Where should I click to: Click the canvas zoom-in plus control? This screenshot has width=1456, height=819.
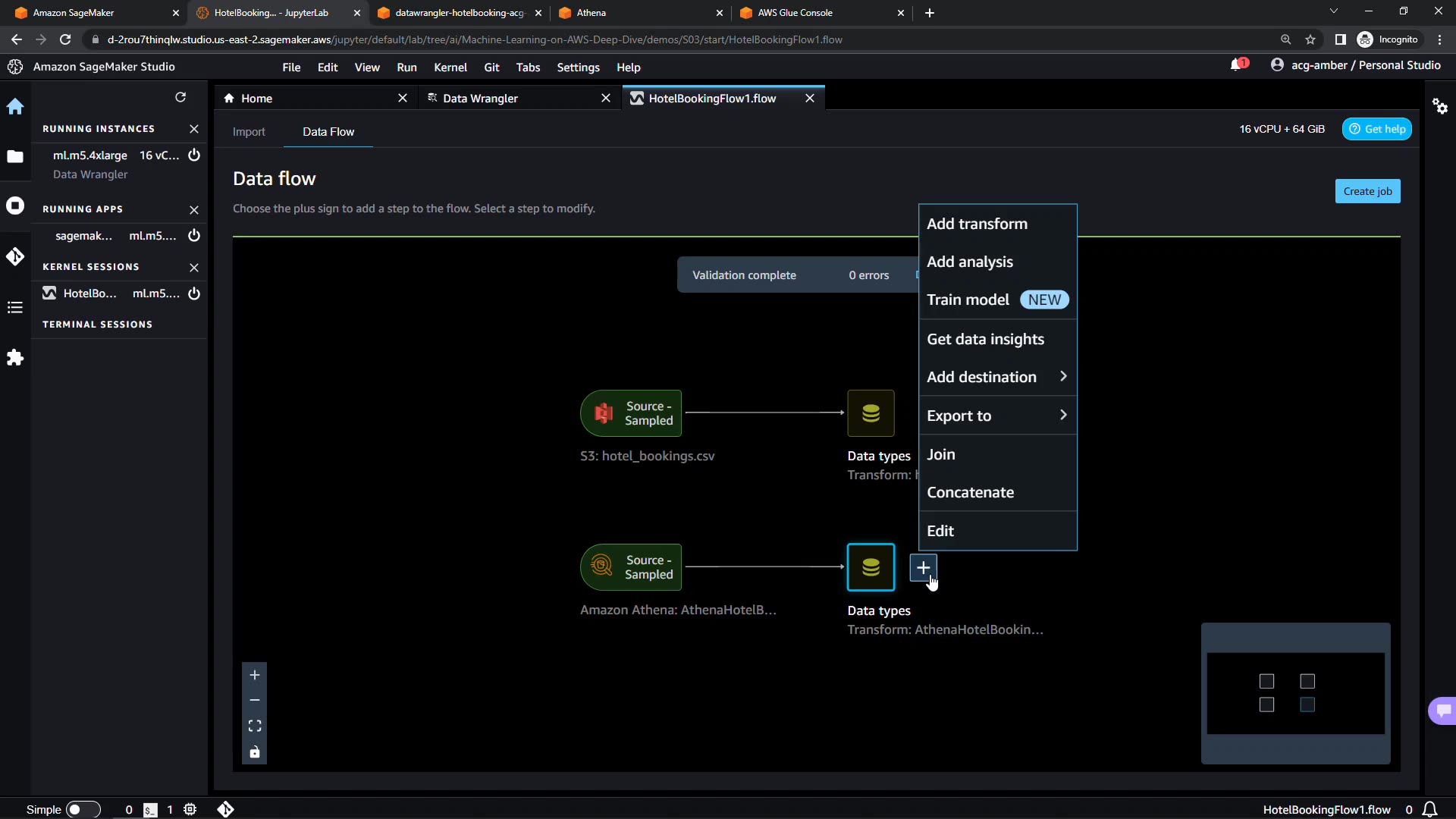pyautogui.click(x=255, y=675)
